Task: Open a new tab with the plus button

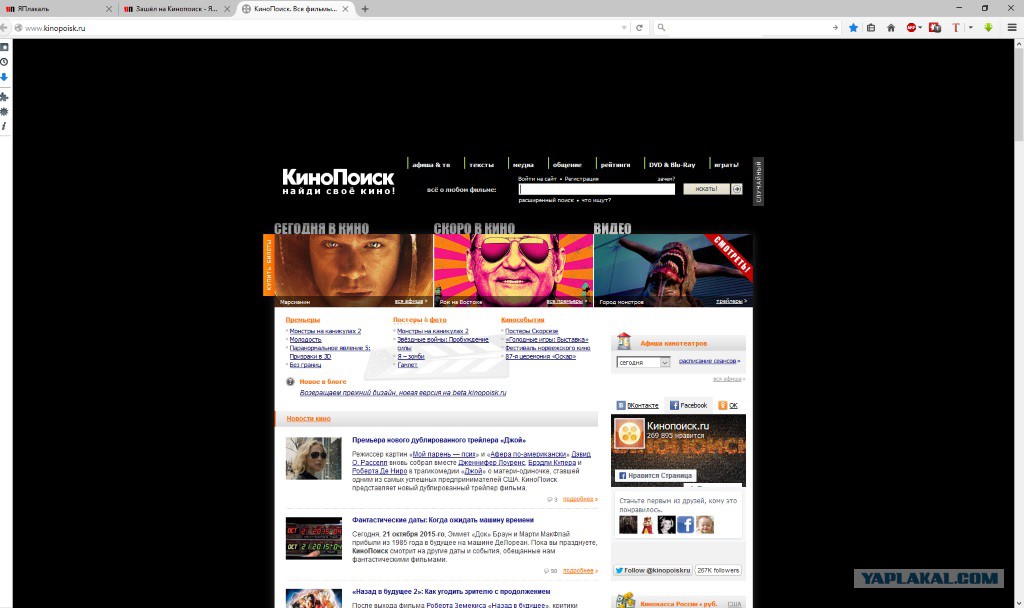Action: click(x=365, y=8)
